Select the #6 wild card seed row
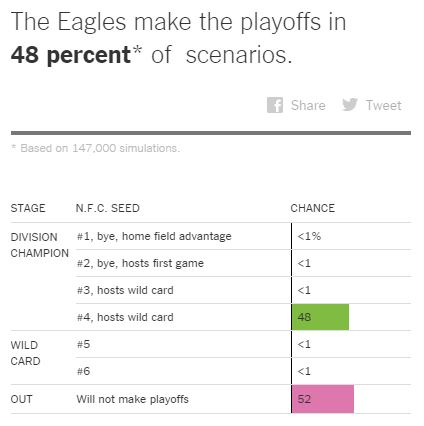424x426 pixels. click(243, 371)
